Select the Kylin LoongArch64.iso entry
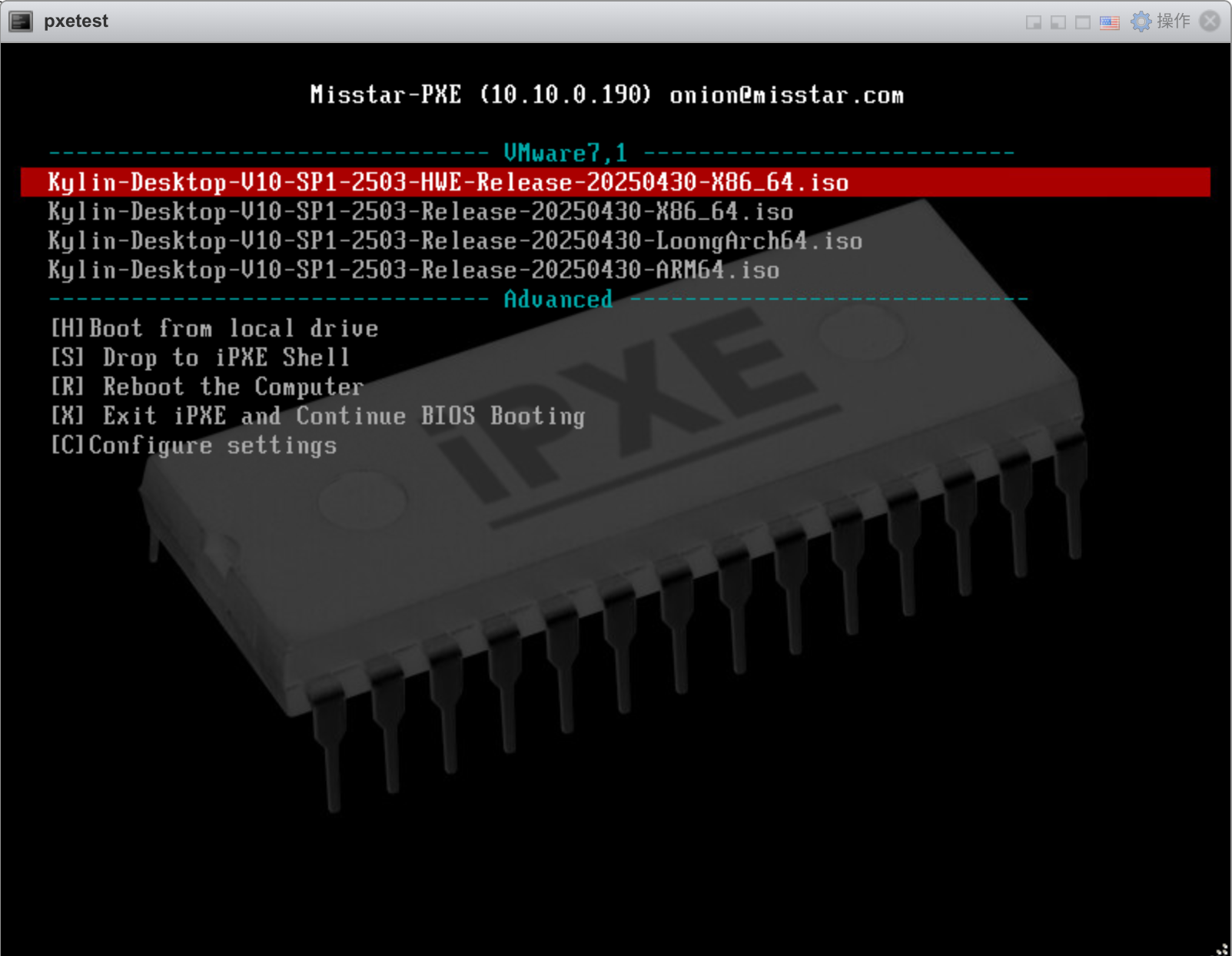 point(455,241)
